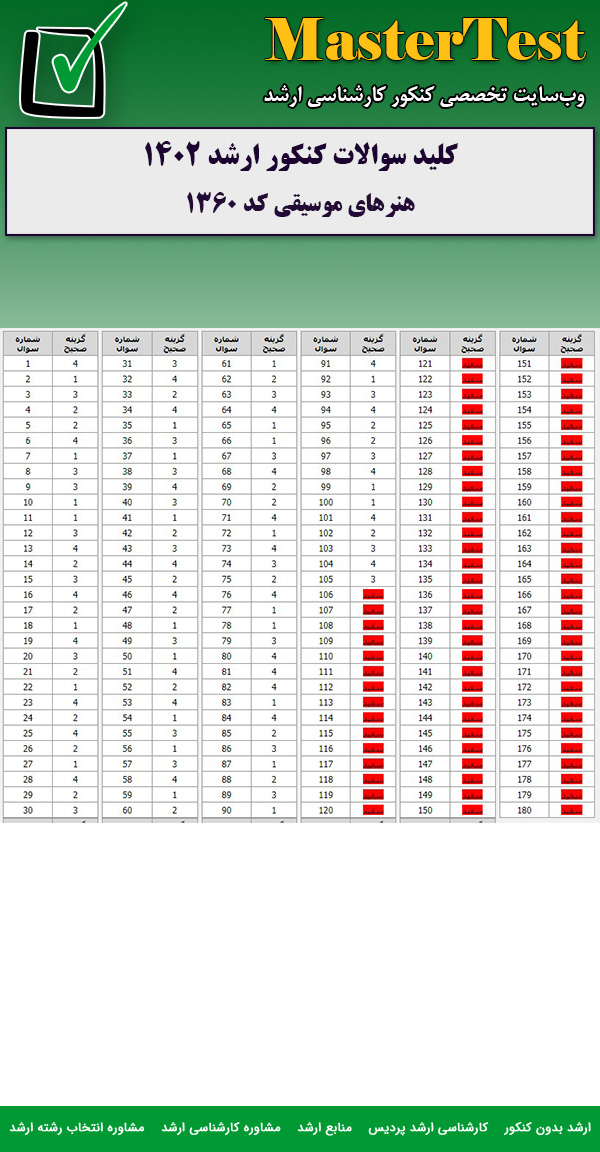
Task: Click the red answer cell for question 106
Action: point(373,594)
